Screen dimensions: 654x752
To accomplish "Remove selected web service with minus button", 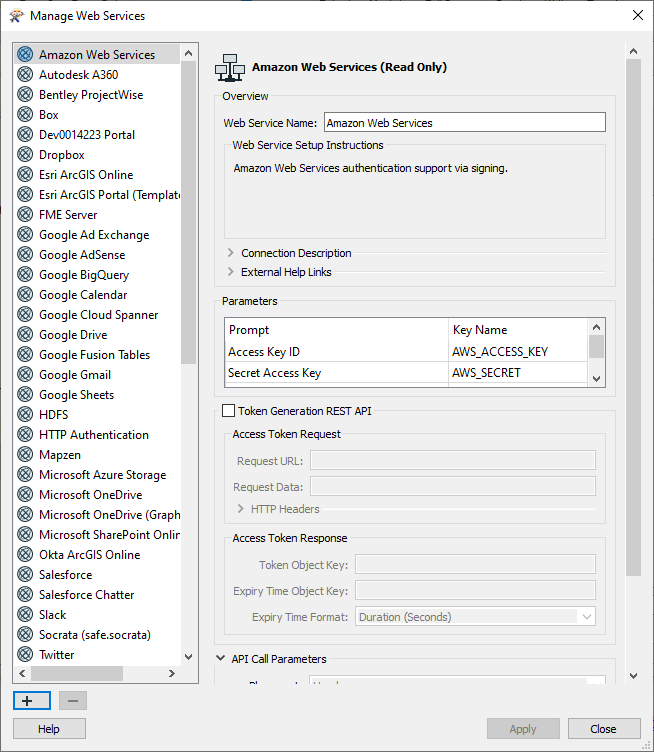I will [73, 701].
